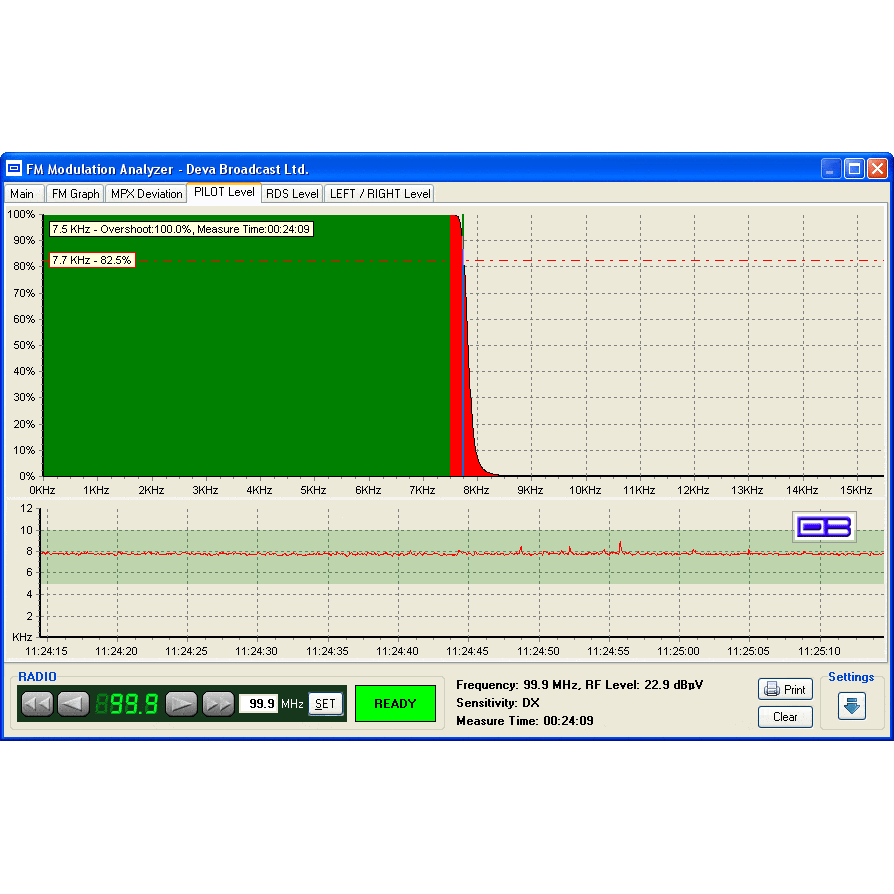
Task: Click the 7.7 KHz - 82.5% marker label
Action: click(92, 260)
